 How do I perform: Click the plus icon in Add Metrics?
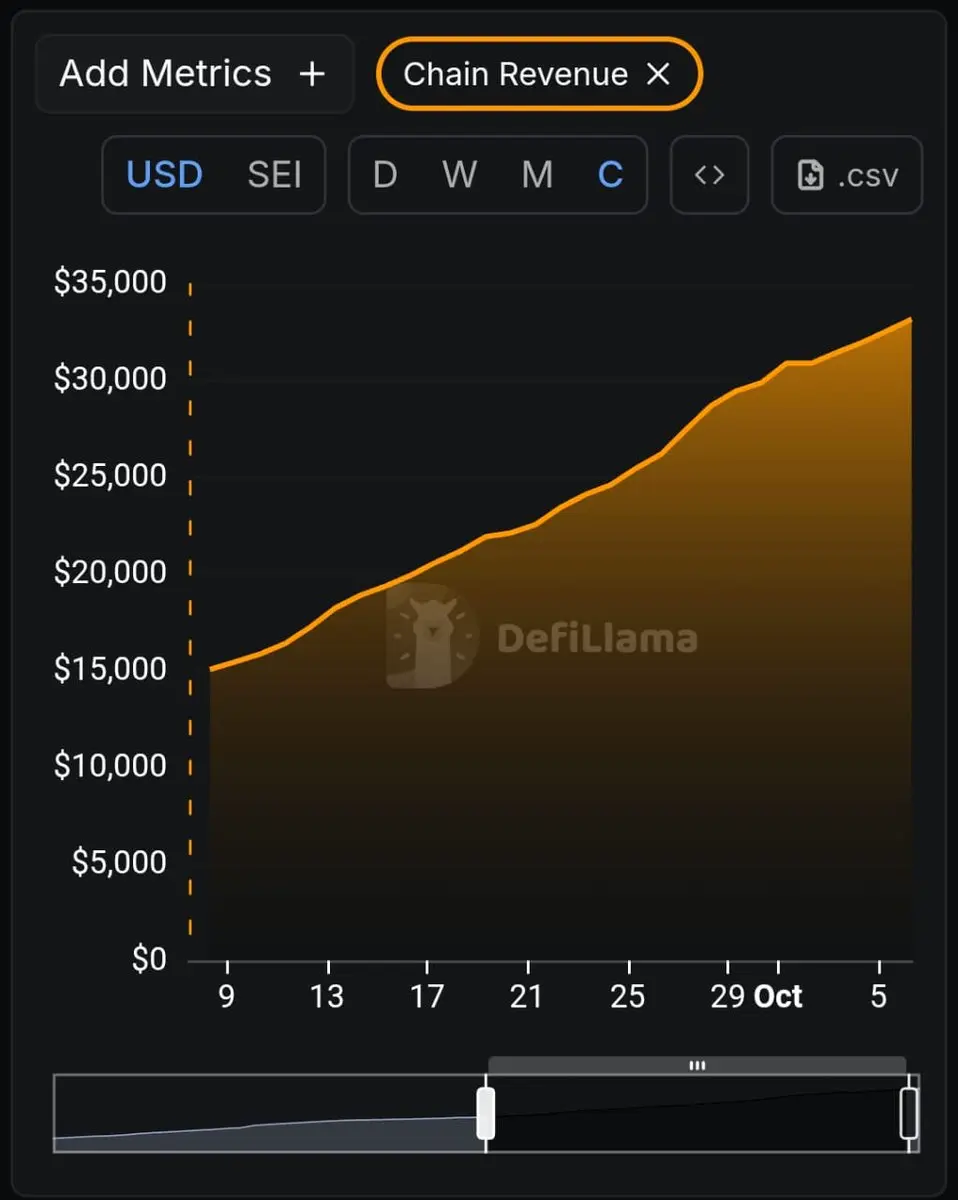tap(313, 74)
